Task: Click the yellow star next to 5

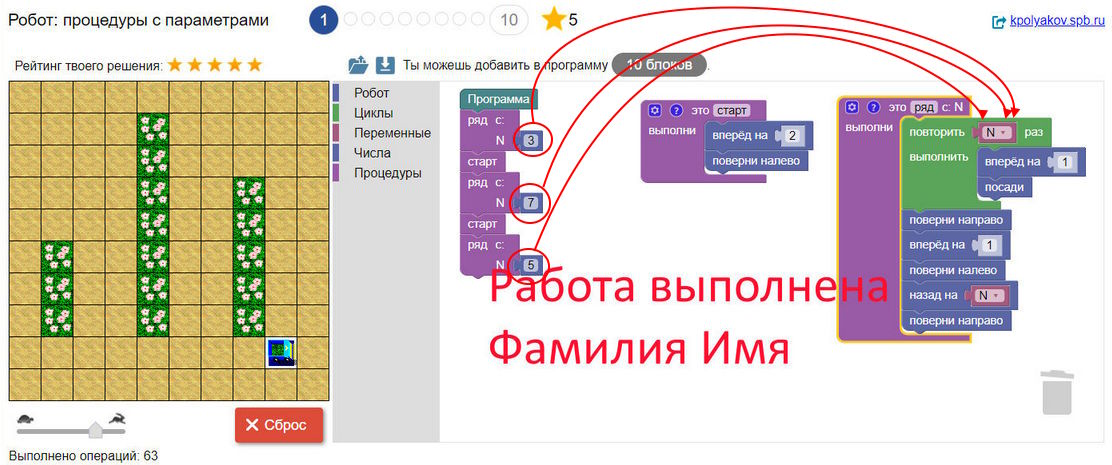Action: click(552, 19)
